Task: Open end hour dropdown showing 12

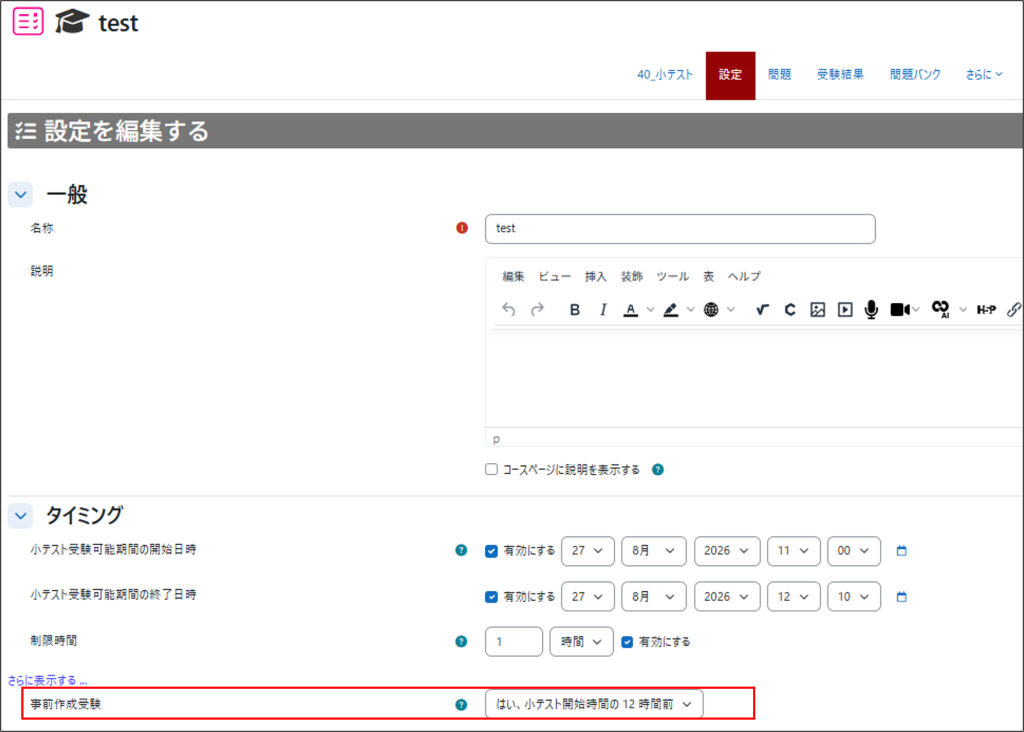Action: coord(793,597)
